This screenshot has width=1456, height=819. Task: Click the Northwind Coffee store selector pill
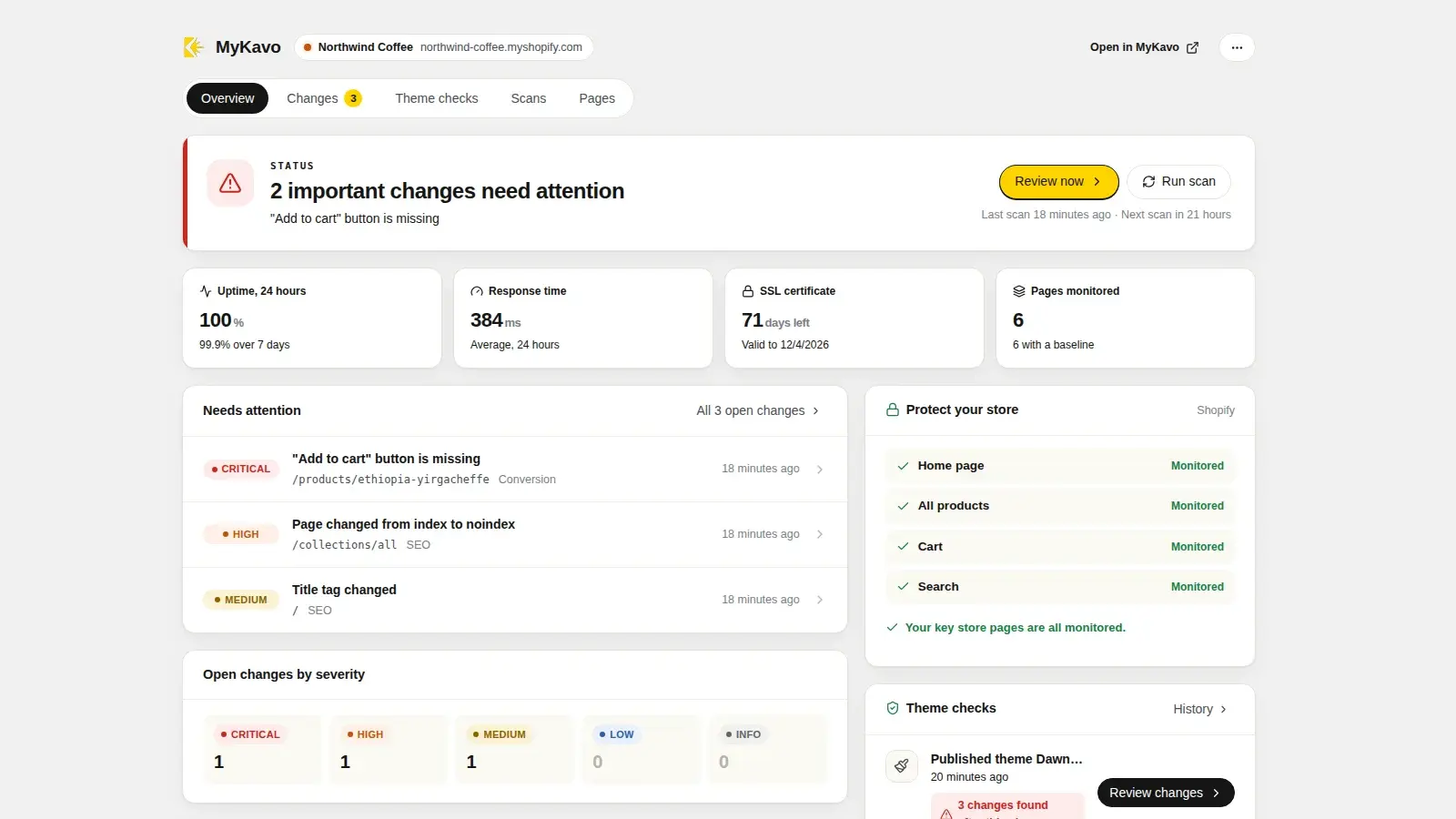click(x=444, y=47)
